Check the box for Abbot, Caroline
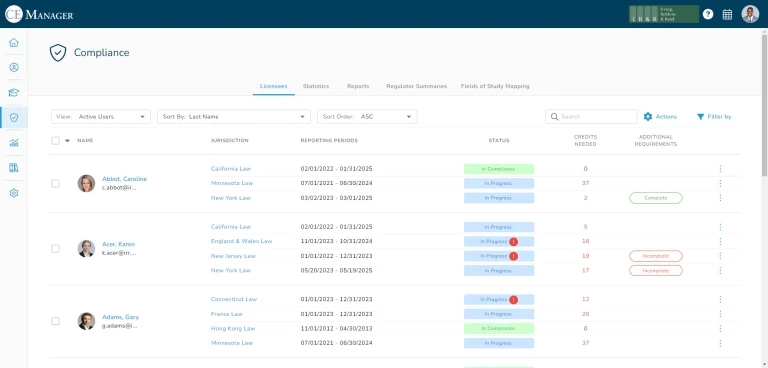The height and width of the screenshot is (368, 768). [55, 183]
